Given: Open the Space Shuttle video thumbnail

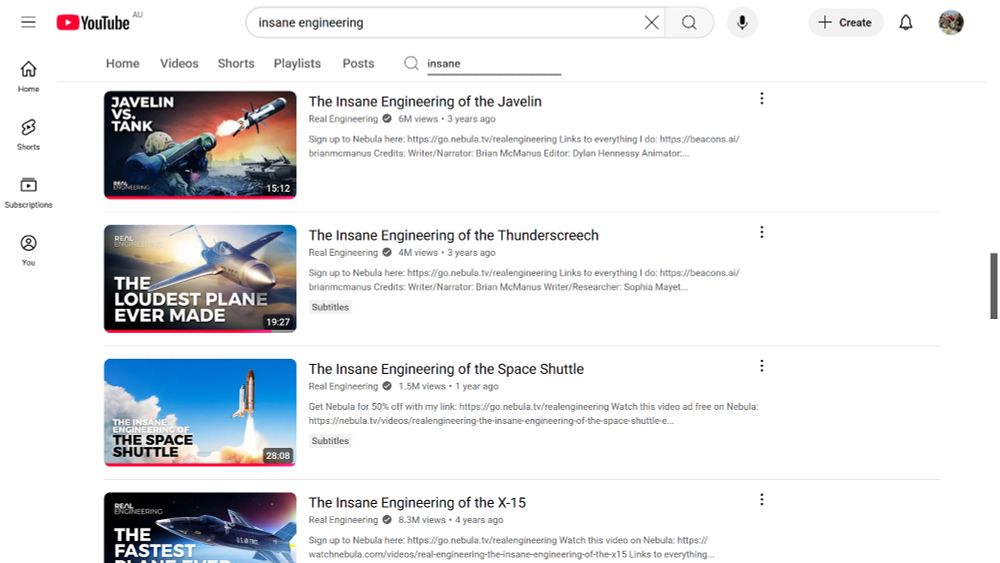Looking at the screenshot, I should tap(200, 413).
